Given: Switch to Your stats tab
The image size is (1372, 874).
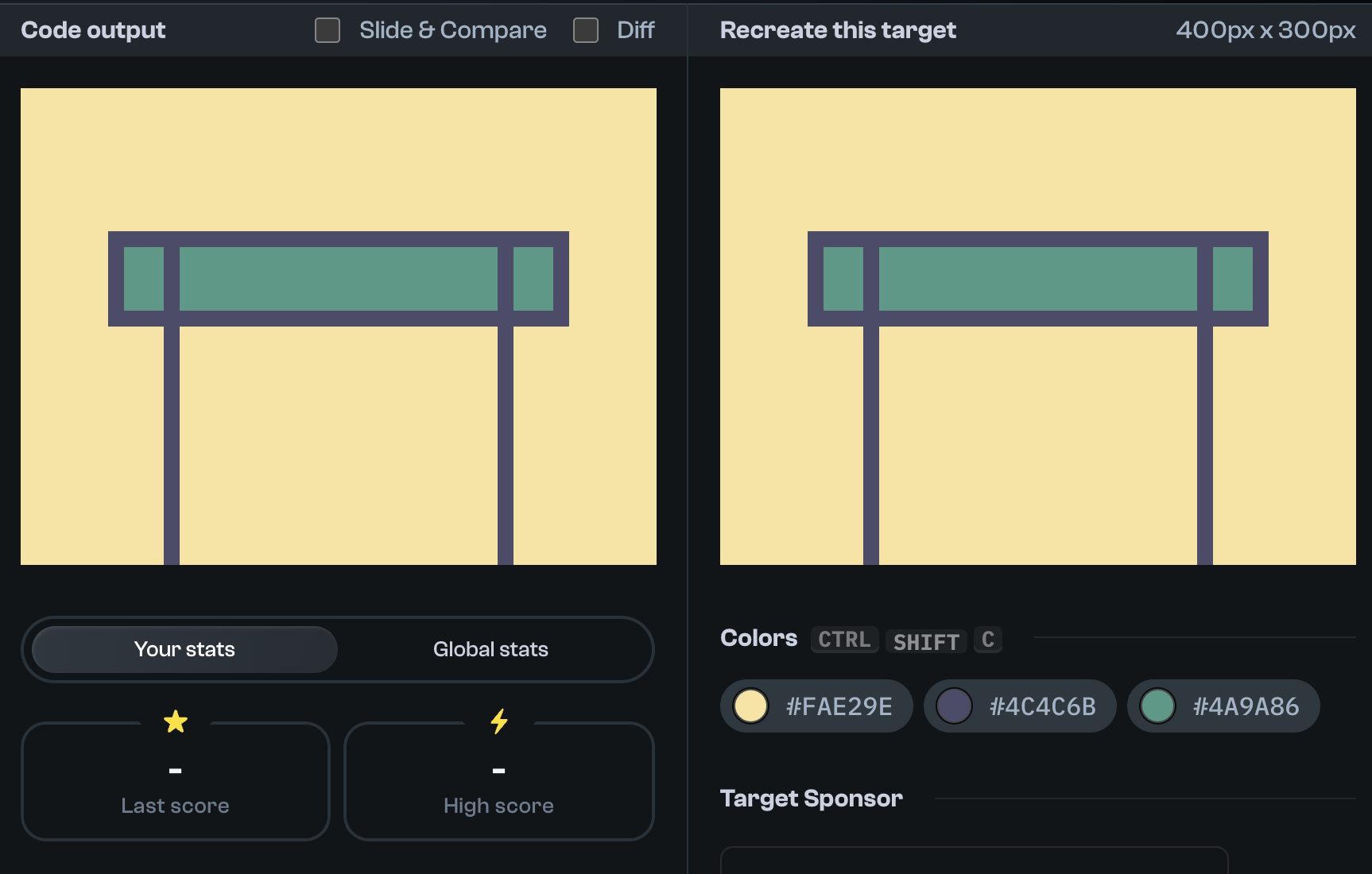Looking at the screenshot, I should pos(184,649).
